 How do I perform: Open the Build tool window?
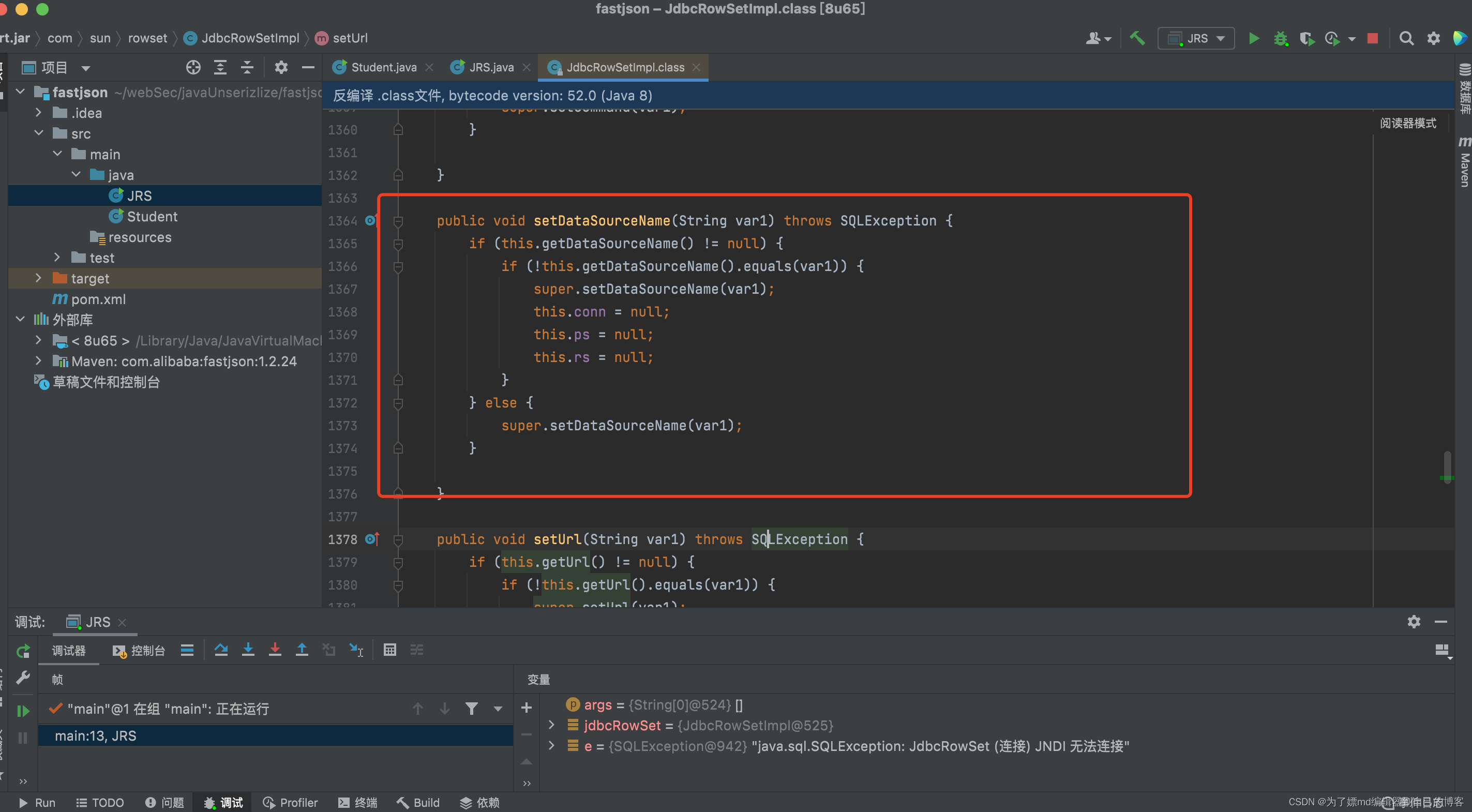[x=418, y=803]
